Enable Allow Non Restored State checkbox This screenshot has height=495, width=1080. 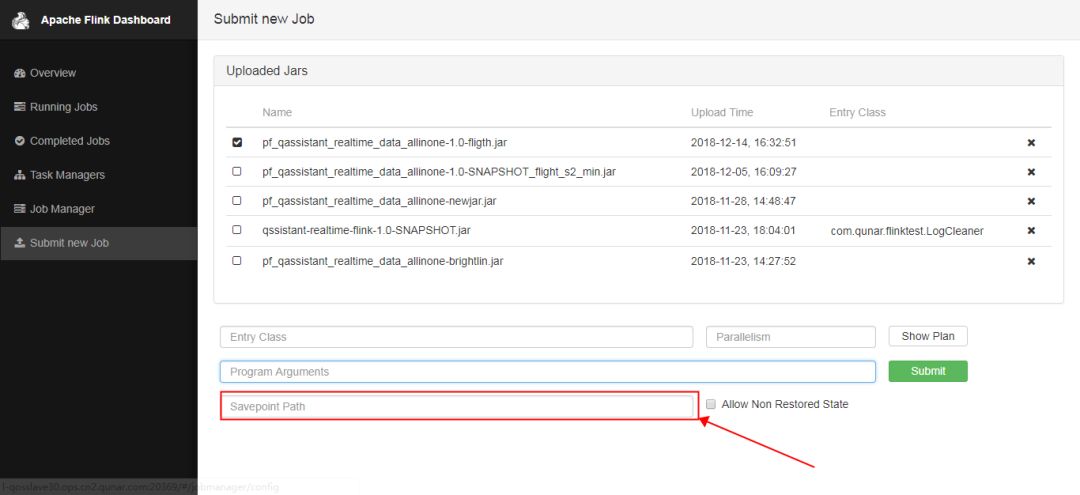711,404
